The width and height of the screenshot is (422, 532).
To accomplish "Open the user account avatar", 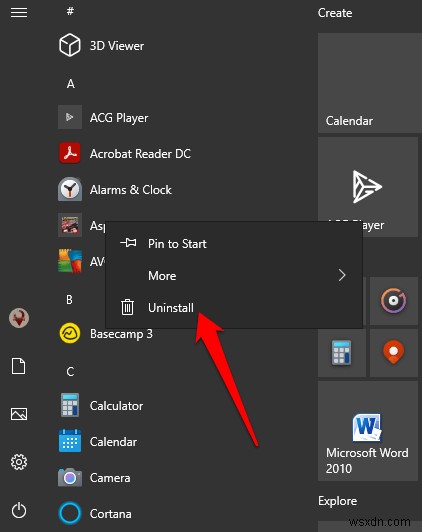I will click(x=19, y=318).
